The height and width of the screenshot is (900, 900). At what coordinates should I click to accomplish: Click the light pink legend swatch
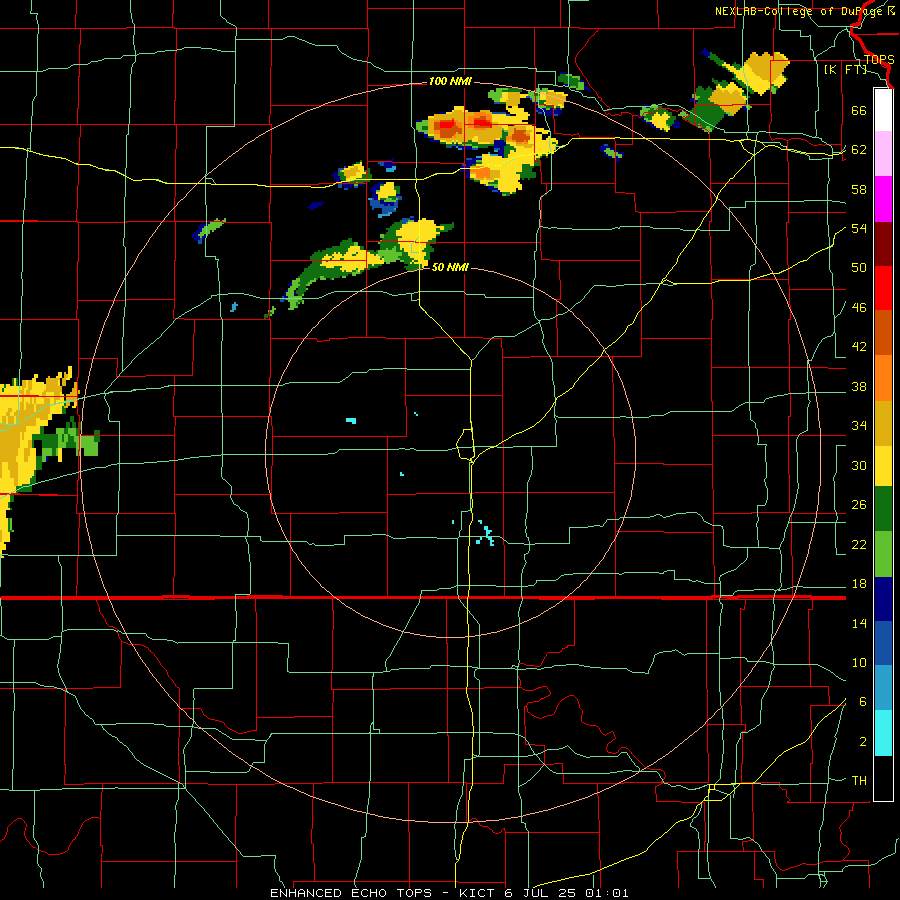(883, 153)
